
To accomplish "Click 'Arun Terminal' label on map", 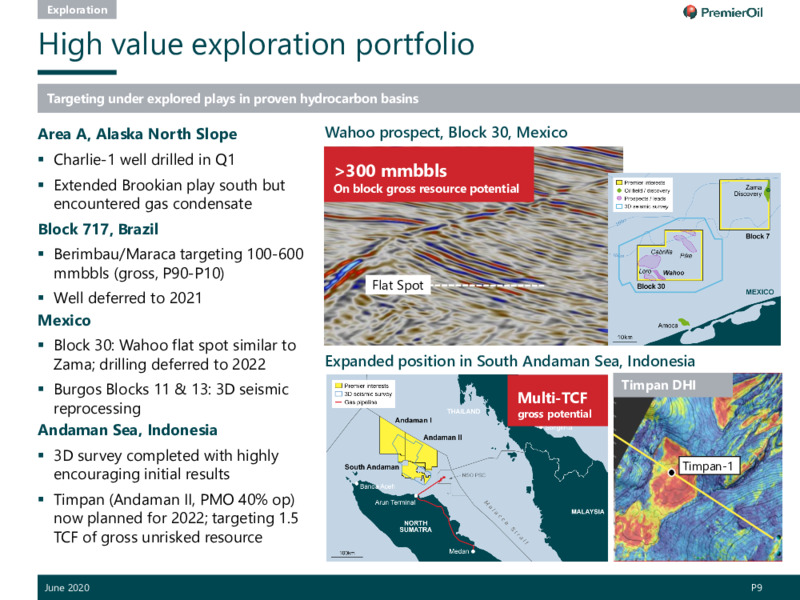I will (395, 503).
